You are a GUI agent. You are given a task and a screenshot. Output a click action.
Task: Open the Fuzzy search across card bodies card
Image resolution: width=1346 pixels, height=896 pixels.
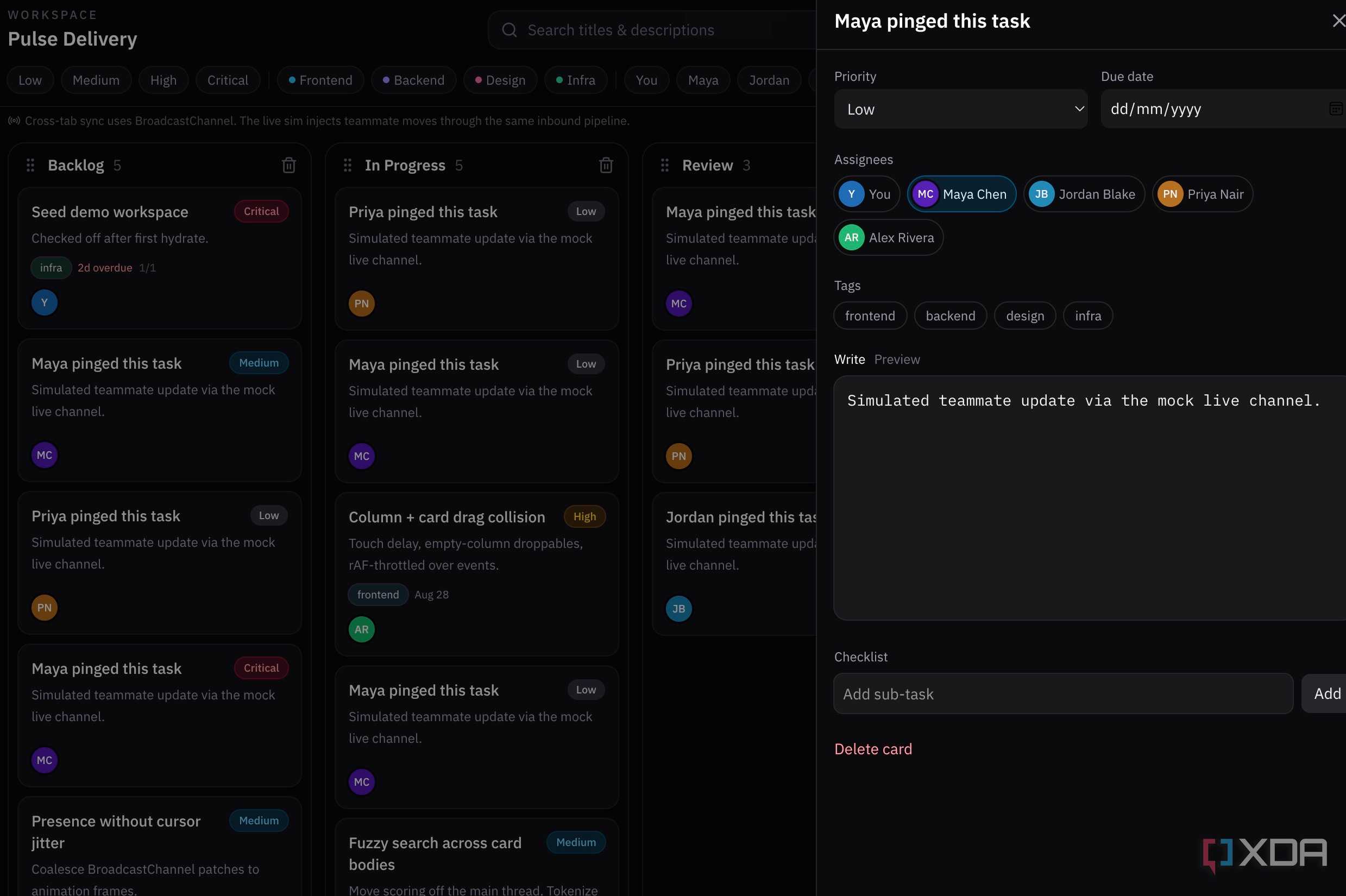click(x=477, y=856)
